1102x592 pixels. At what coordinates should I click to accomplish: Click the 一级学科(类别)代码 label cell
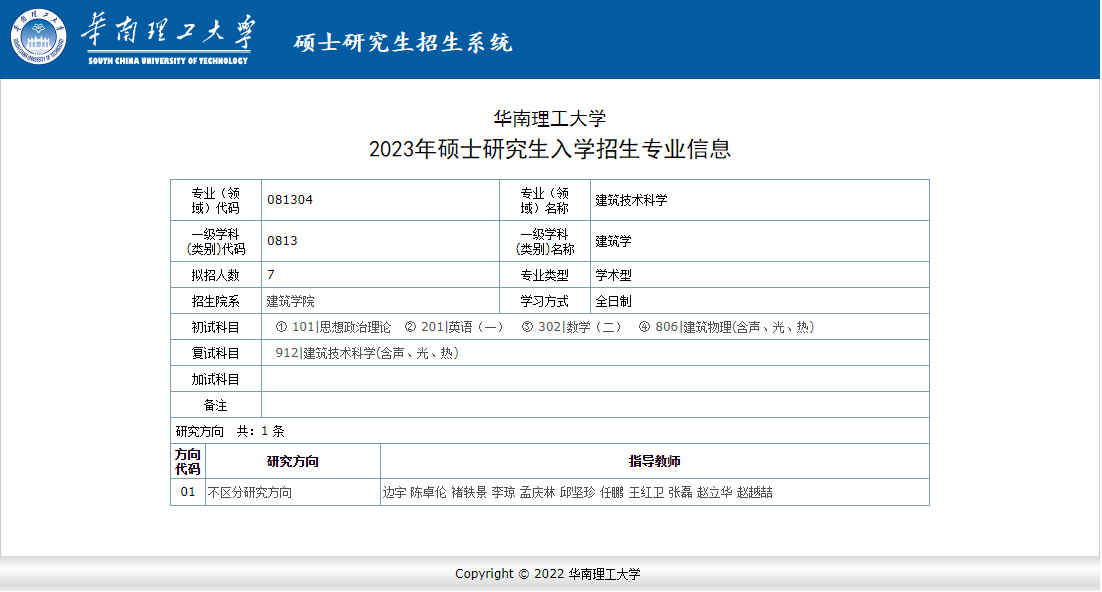(x=216, y=241)
